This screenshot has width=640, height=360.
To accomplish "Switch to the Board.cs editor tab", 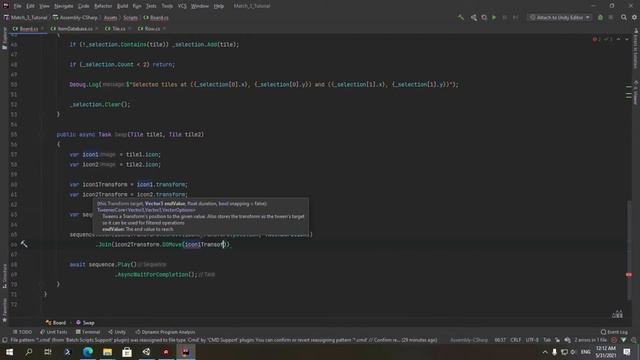I will (28, 29).
